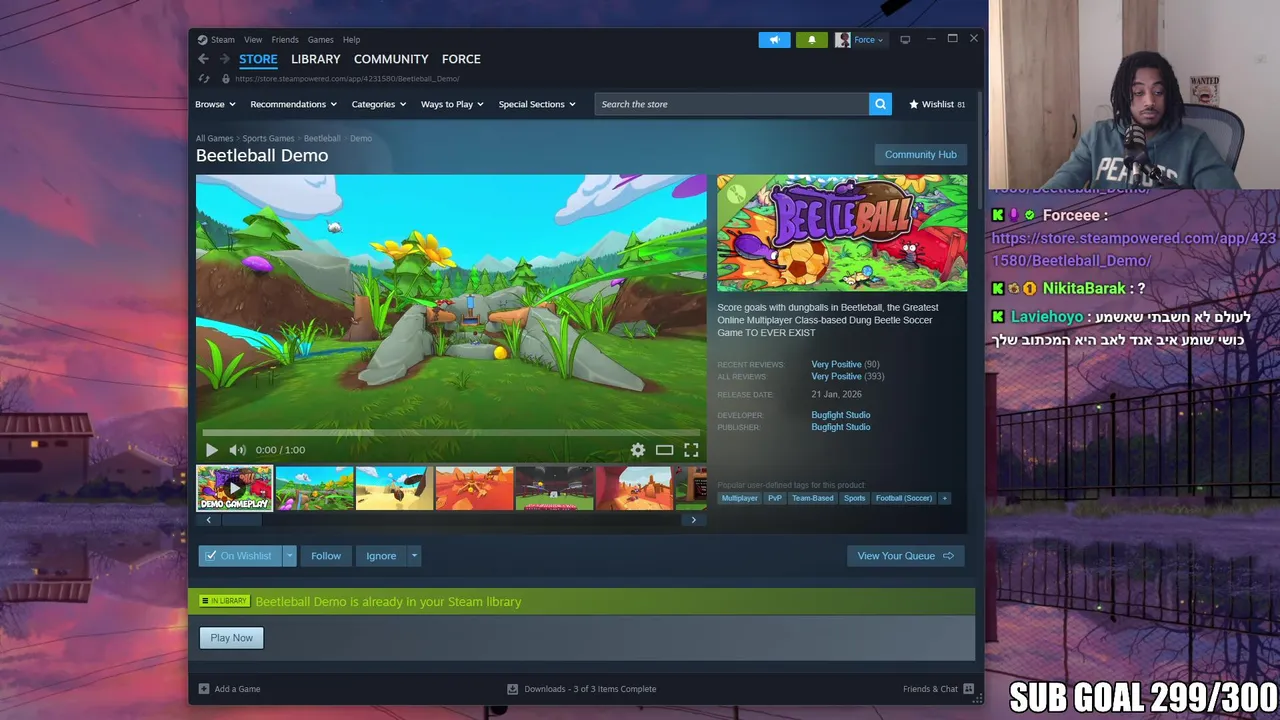Screen dimensions: 1280x720
Task: Make the trailer fullscreen
Action: tap(691, 450)
